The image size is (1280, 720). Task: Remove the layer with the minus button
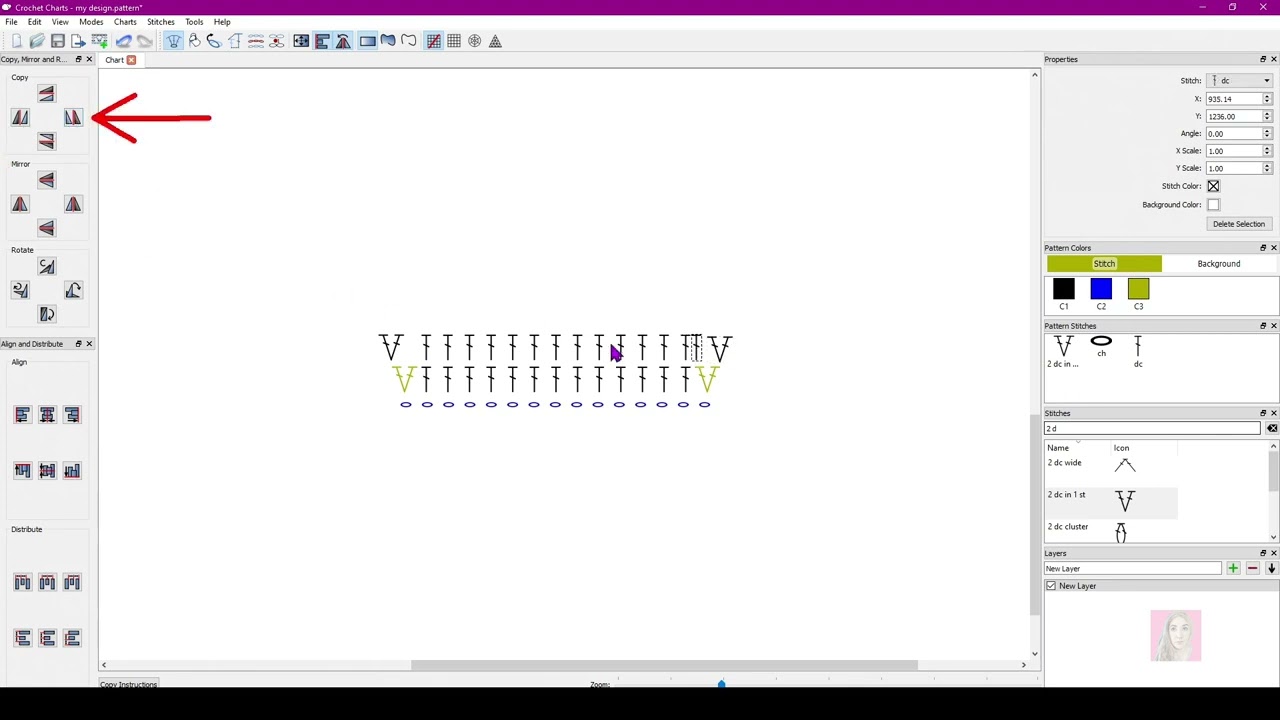1252,569
